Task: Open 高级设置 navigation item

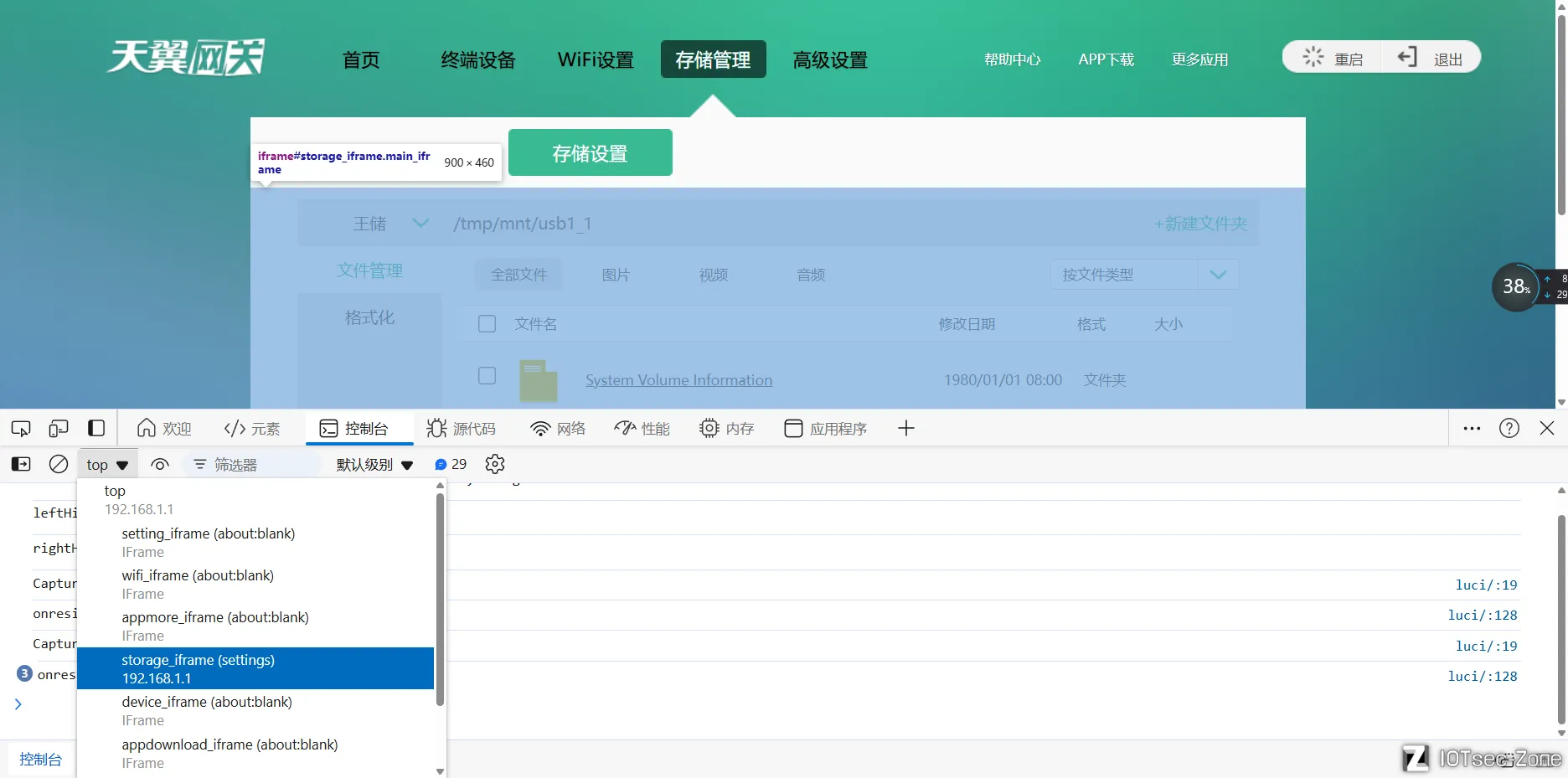Action: (x=830, y=59)
